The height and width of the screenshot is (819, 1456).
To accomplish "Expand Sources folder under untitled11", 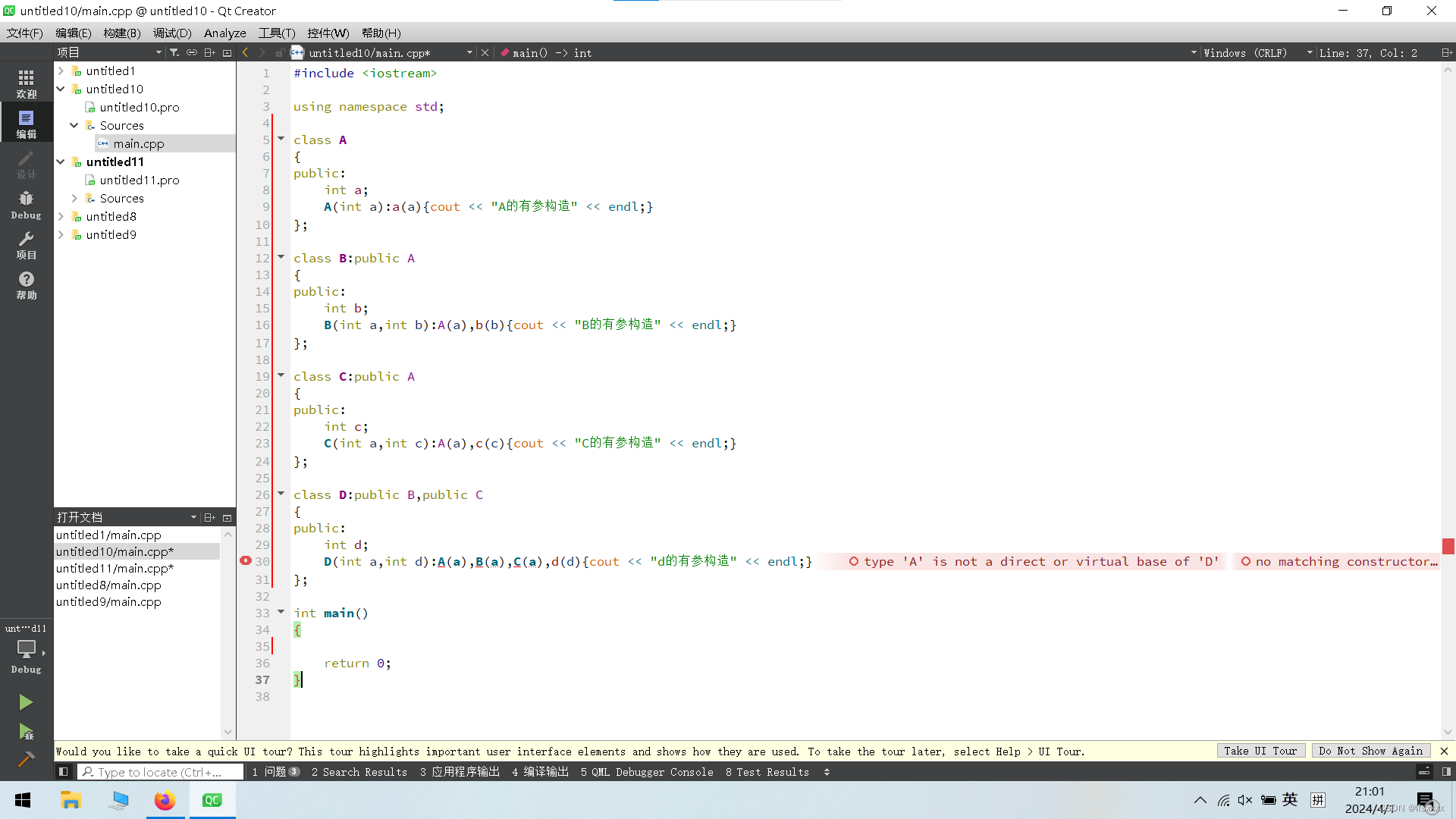I will coord(74,198).
